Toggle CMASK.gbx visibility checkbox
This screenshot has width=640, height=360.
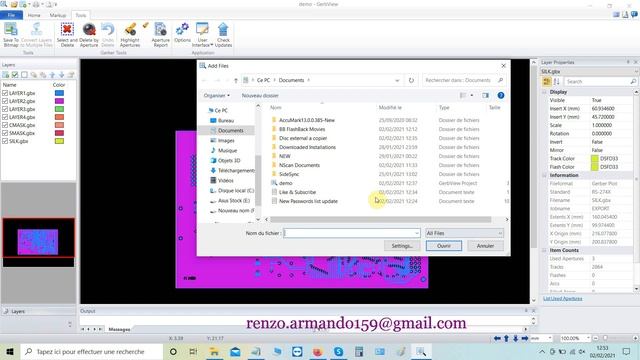point(5,125)
